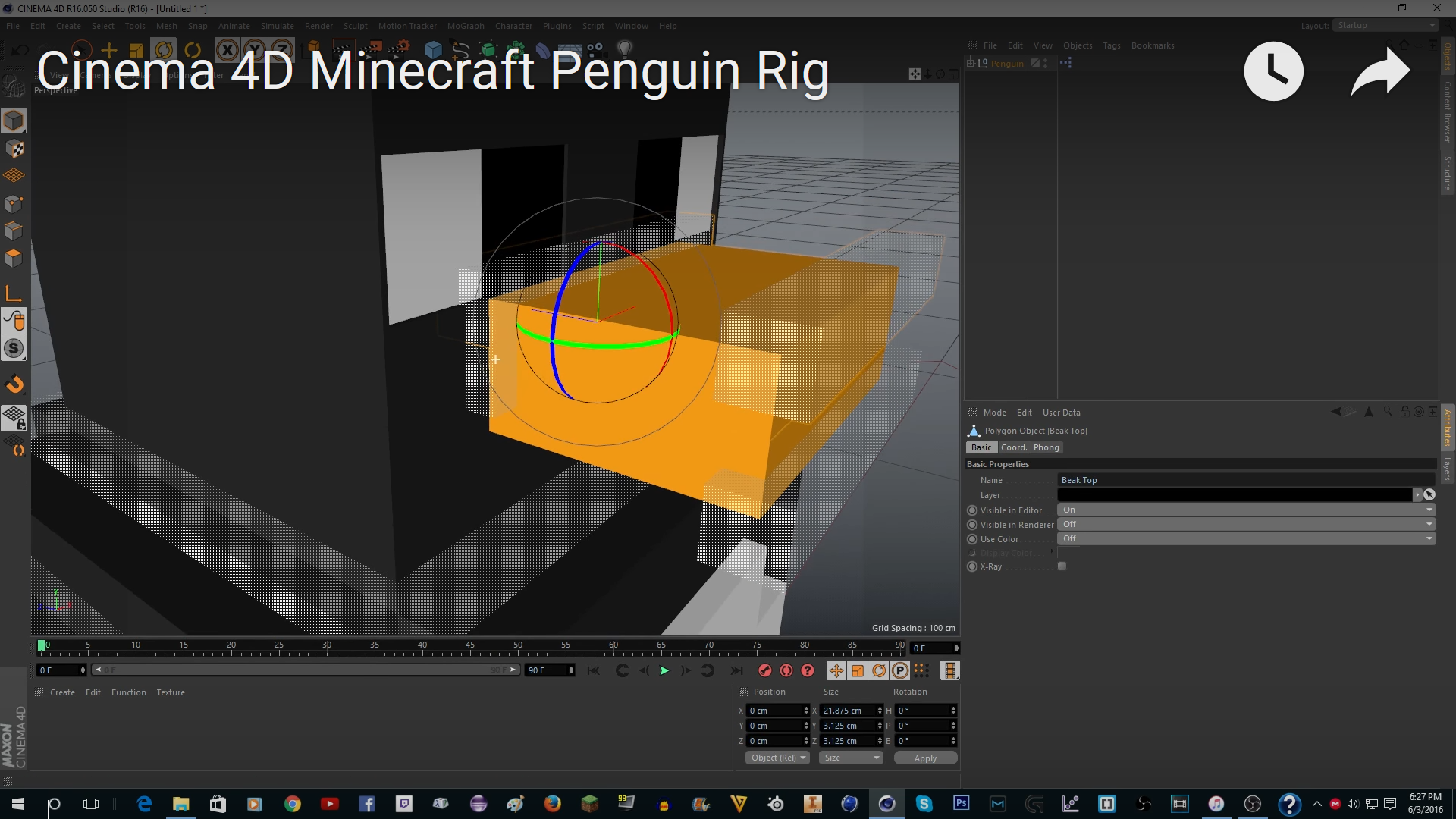Image resolution: width=1456 pixels, height=819 pixels.
Task: Click the Apply button in the Coordinates panel
Action: coord(925,758)
